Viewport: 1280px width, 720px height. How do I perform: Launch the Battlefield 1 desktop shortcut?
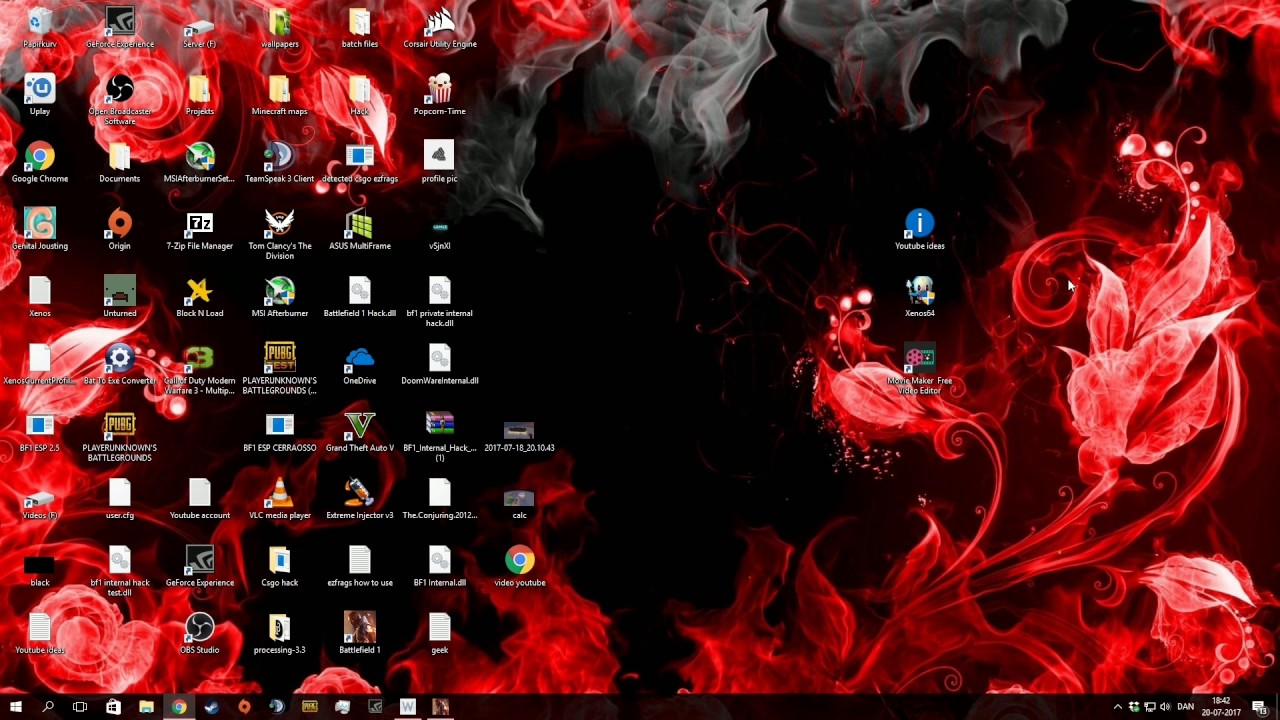pyautogui.click(x=359, y=631)
